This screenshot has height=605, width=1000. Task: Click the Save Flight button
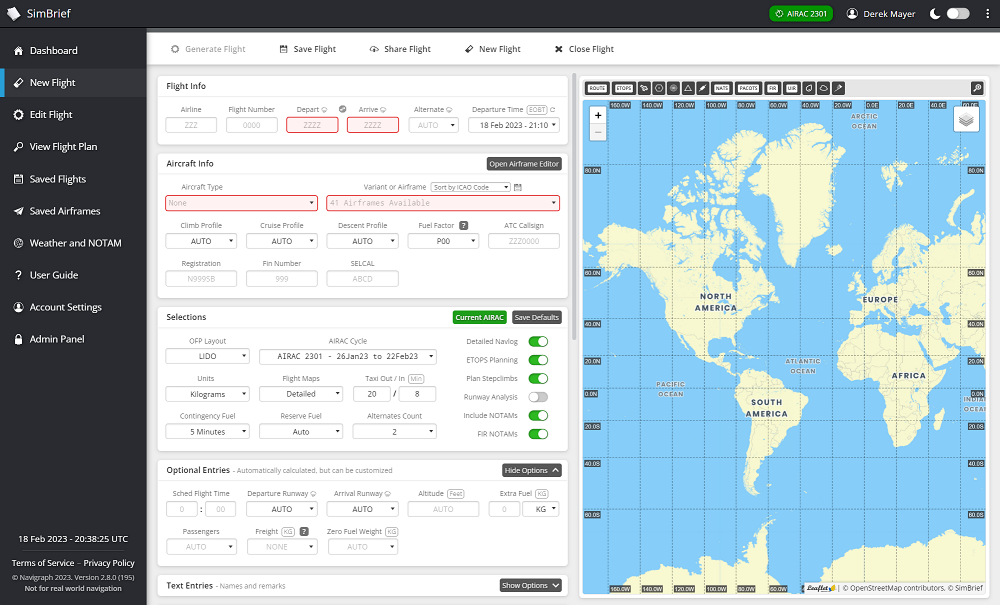coord(307,49)
